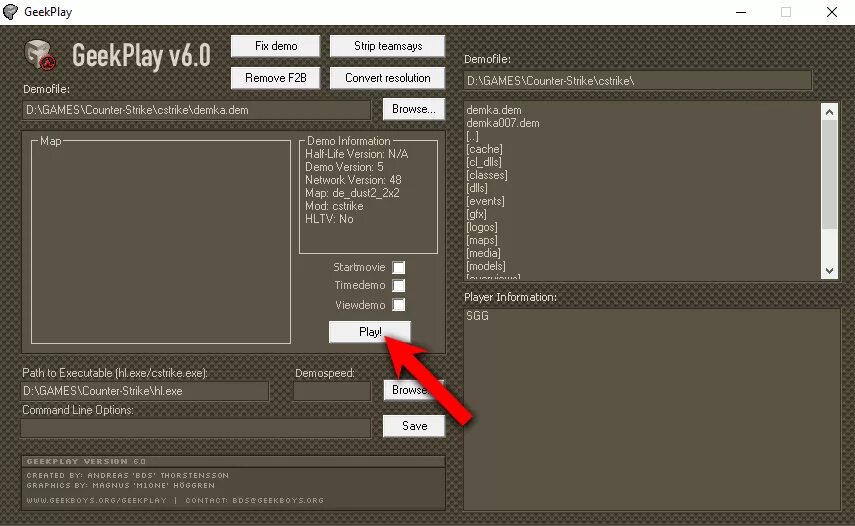Click the Demospeed input field

(332, 391)
